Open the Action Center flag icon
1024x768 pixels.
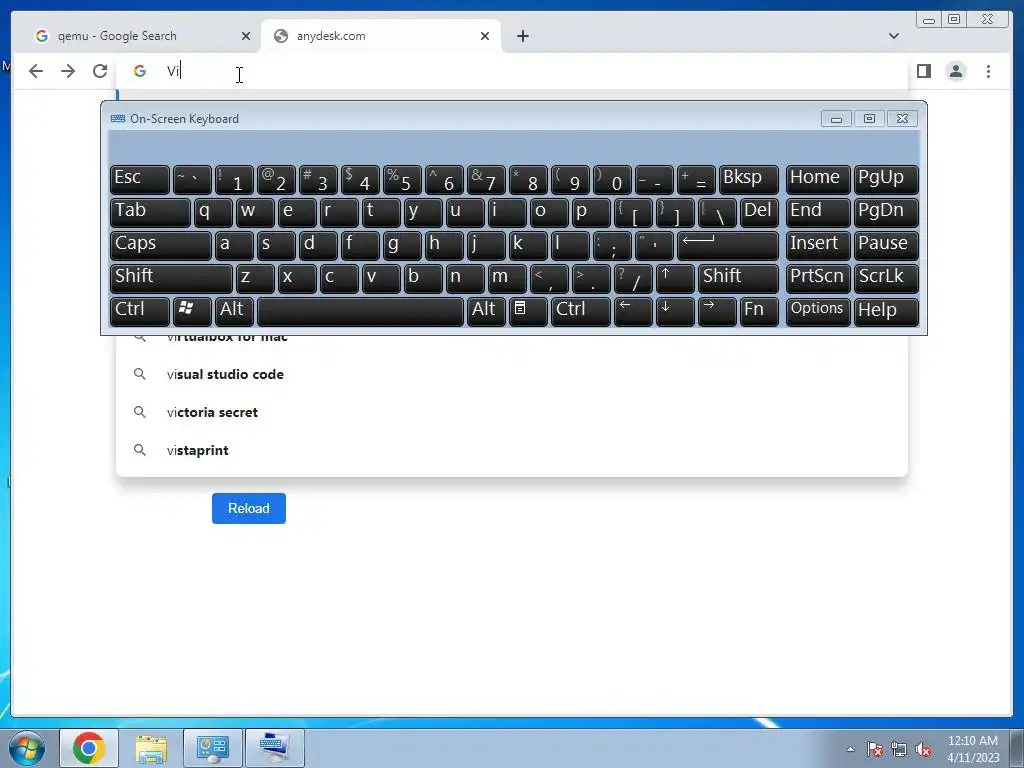coord(874,749)
